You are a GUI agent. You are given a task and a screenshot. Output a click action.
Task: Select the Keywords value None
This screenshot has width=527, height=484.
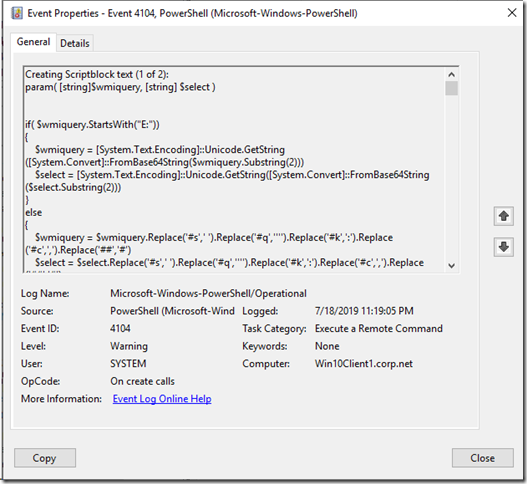click(x=327, y=346)
